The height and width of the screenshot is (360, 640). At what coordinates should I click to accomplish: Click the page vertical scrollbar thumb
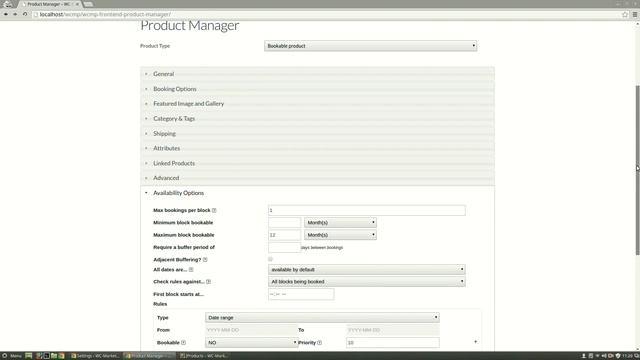click(x=637, y=170)
